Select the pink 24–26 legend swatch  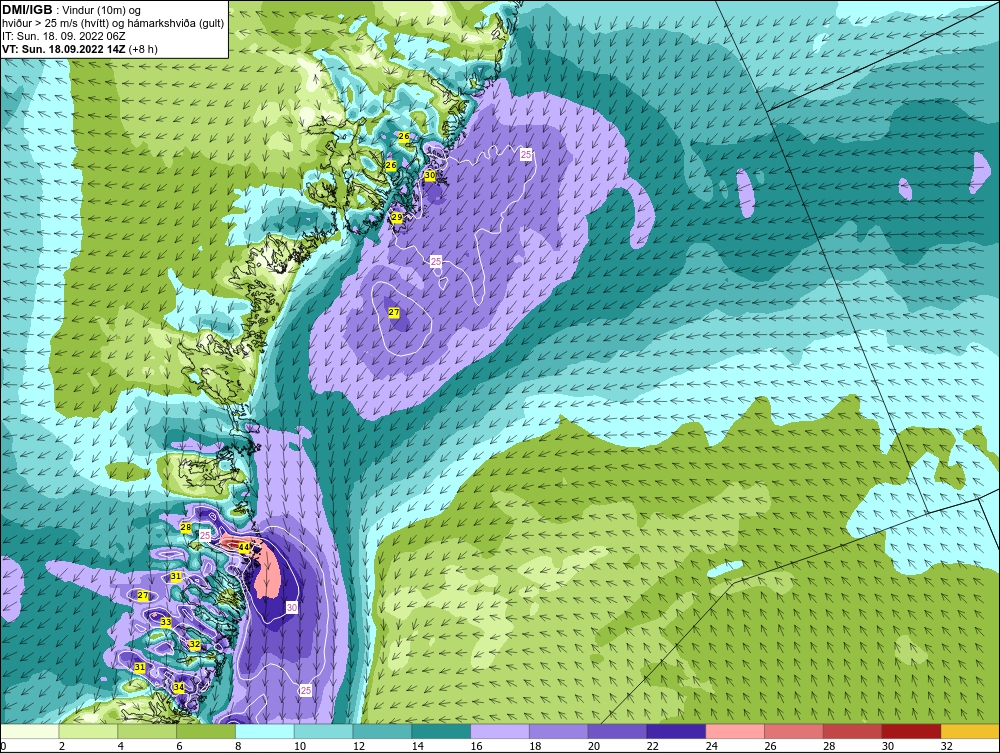coord(735,731)
